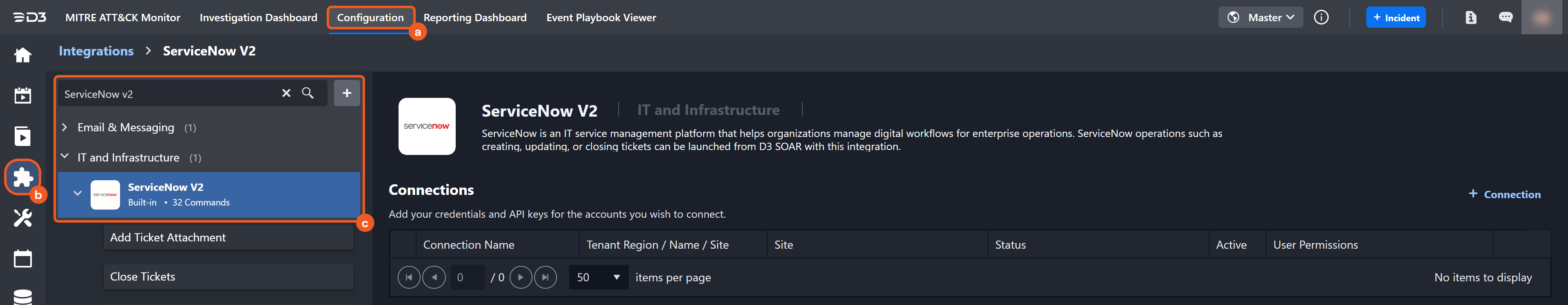The width and height of the screenshot is (1568, 305).
Task: Collapse the IT and Infrastructure category
Action: click(x=65, y=157)
